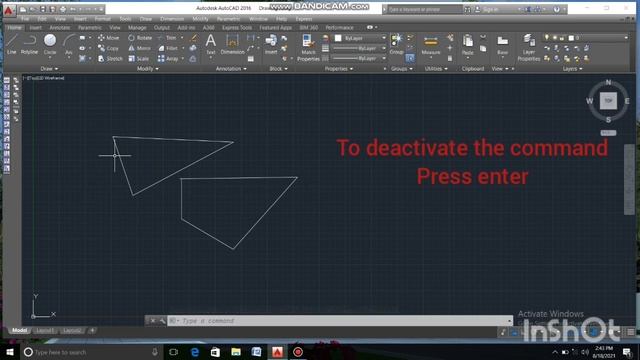Screen dimensions: 640x360
Task: Switch to the Model tab
Action: pyautogui.click(x=19, y=330)
